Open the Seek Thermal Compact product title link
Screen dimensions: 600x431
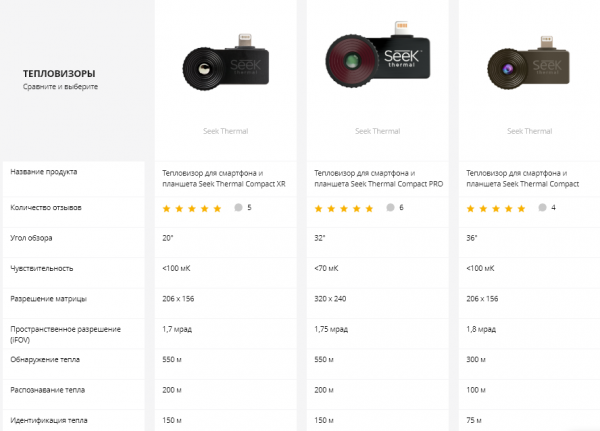(x=523, y=178)
